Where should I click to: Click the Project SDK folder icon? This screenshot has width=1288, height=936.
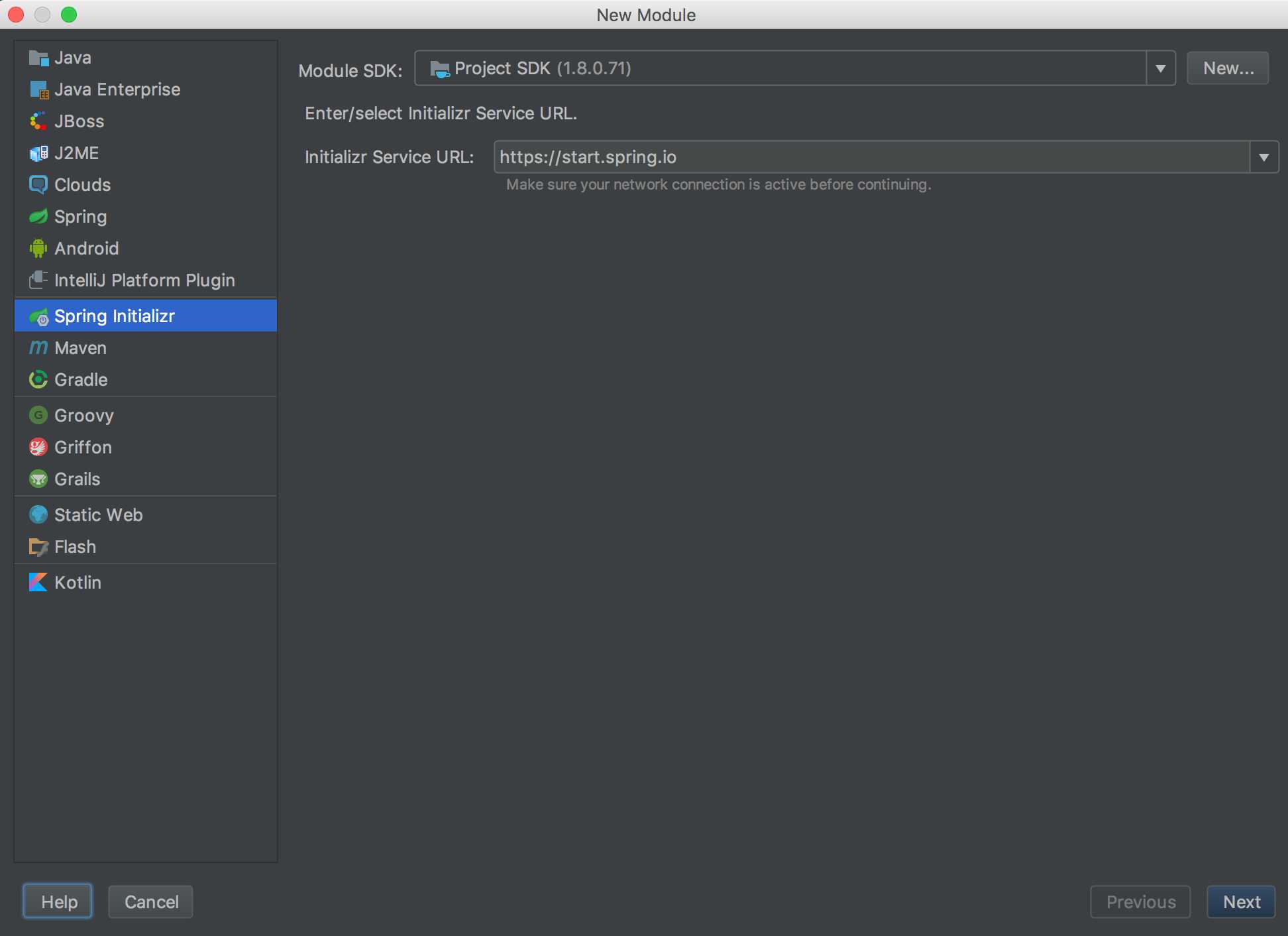tap(440, 69)
